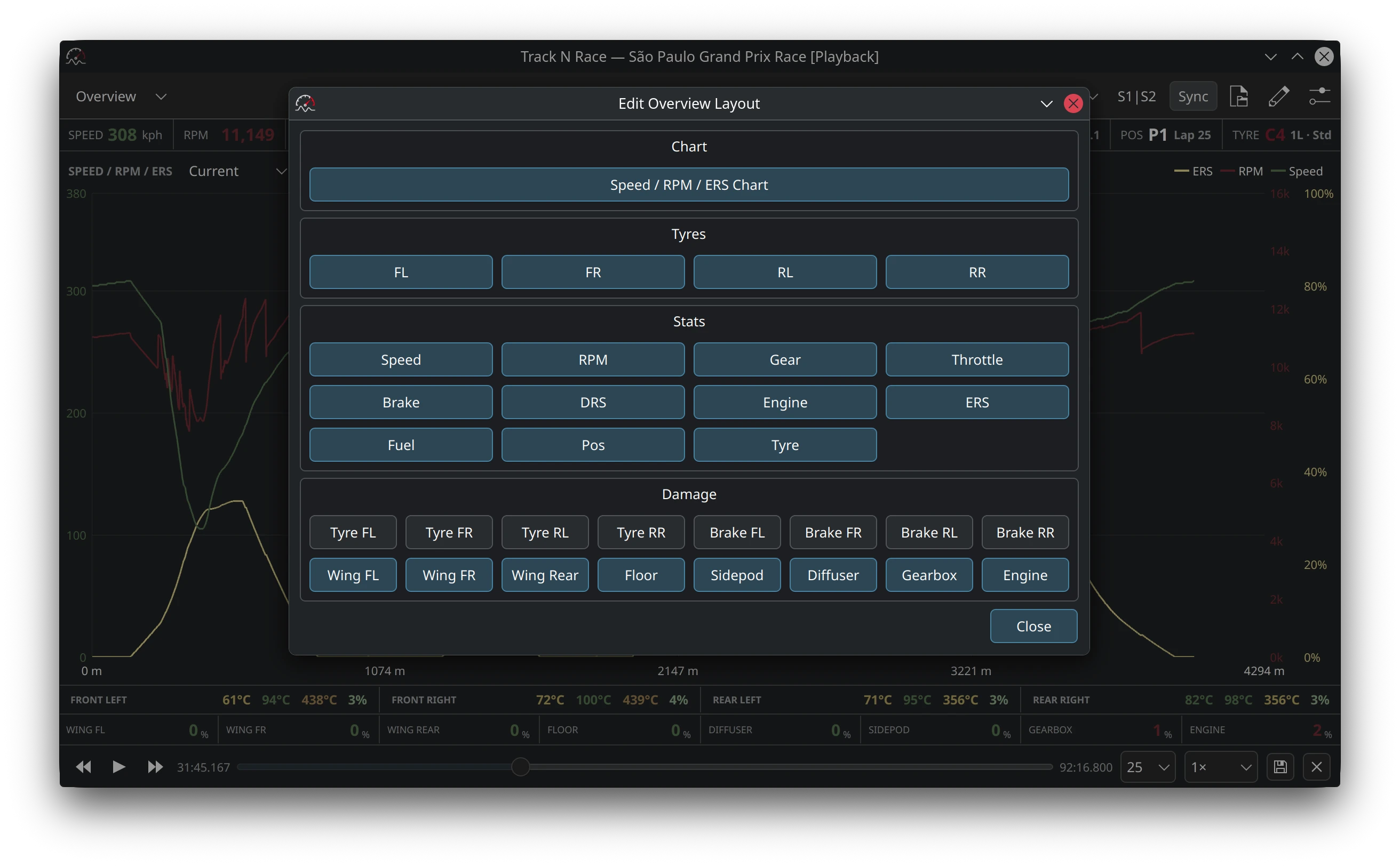Click the RPM legend entry
This screenshot has height=866, width=1400.
1241,171
